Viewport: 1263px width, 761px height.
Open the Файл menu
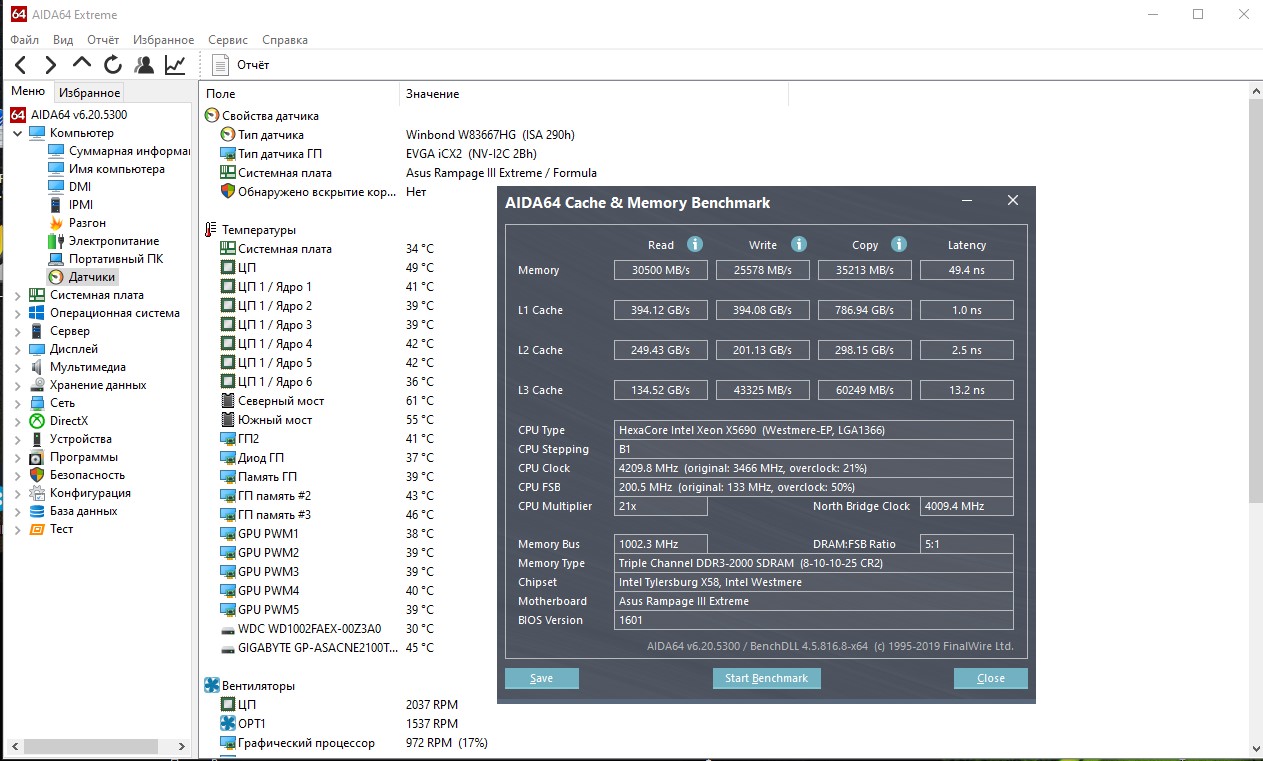(25, 40)
